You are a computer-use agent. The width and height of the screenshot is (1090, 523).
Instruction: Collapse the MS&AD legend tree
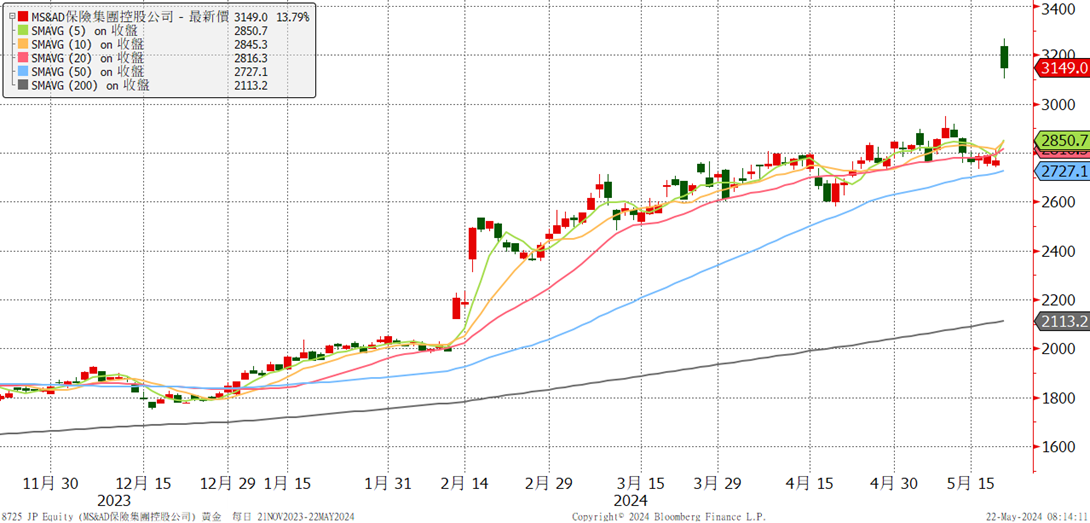point(11,15)
